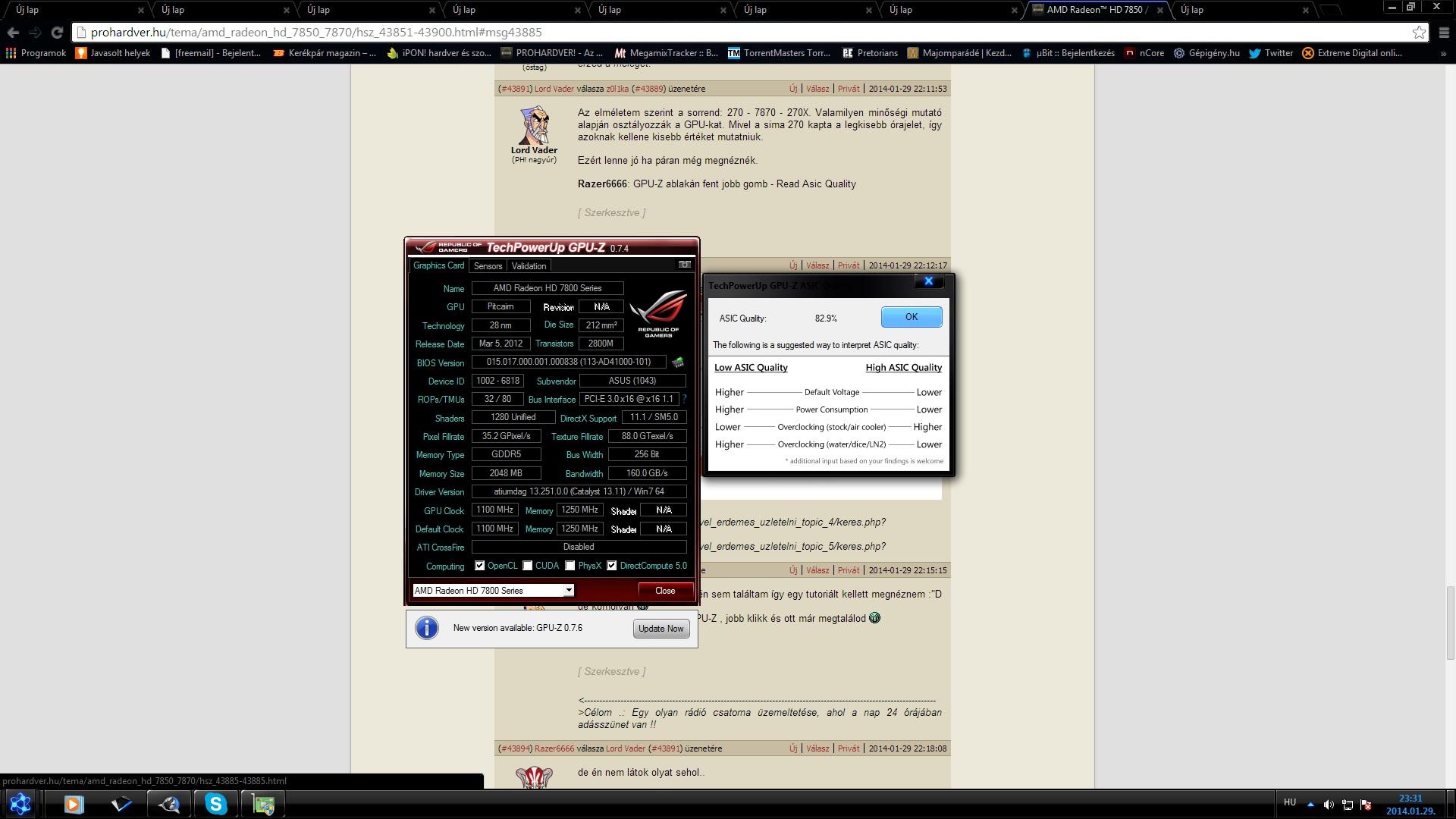Viewport: 1456px width, 819px height.
Task: Open the Pretorians bookmark
Action: click(x=870, y=53)
